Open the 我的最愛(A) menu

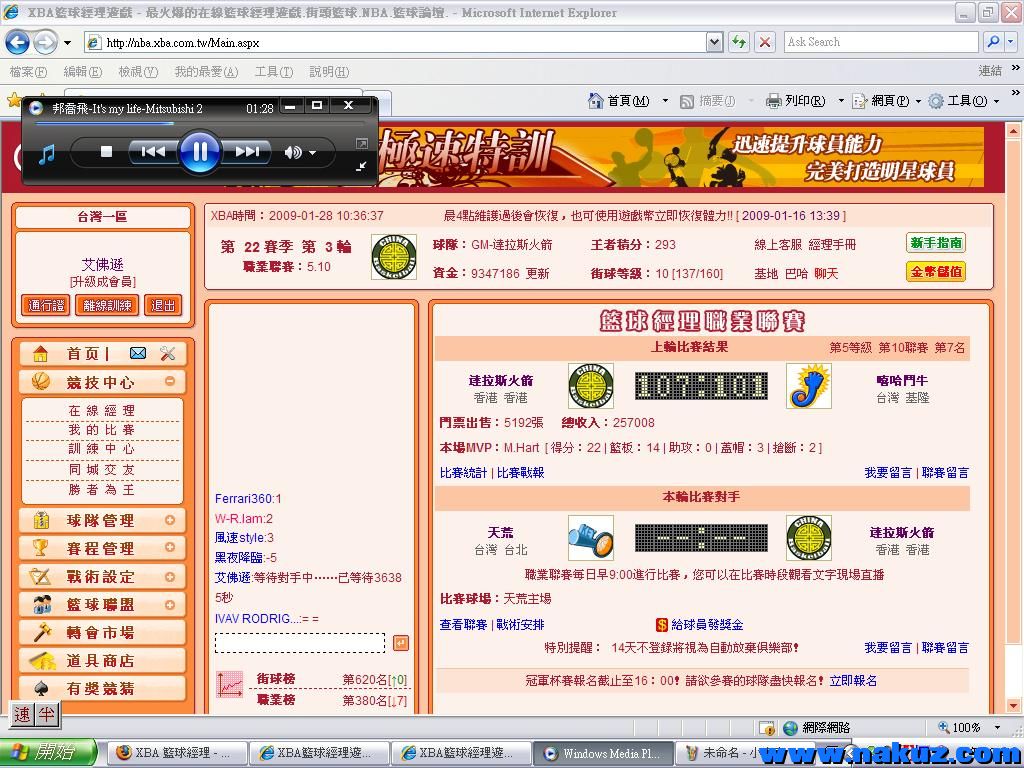[x=206, y=72]
